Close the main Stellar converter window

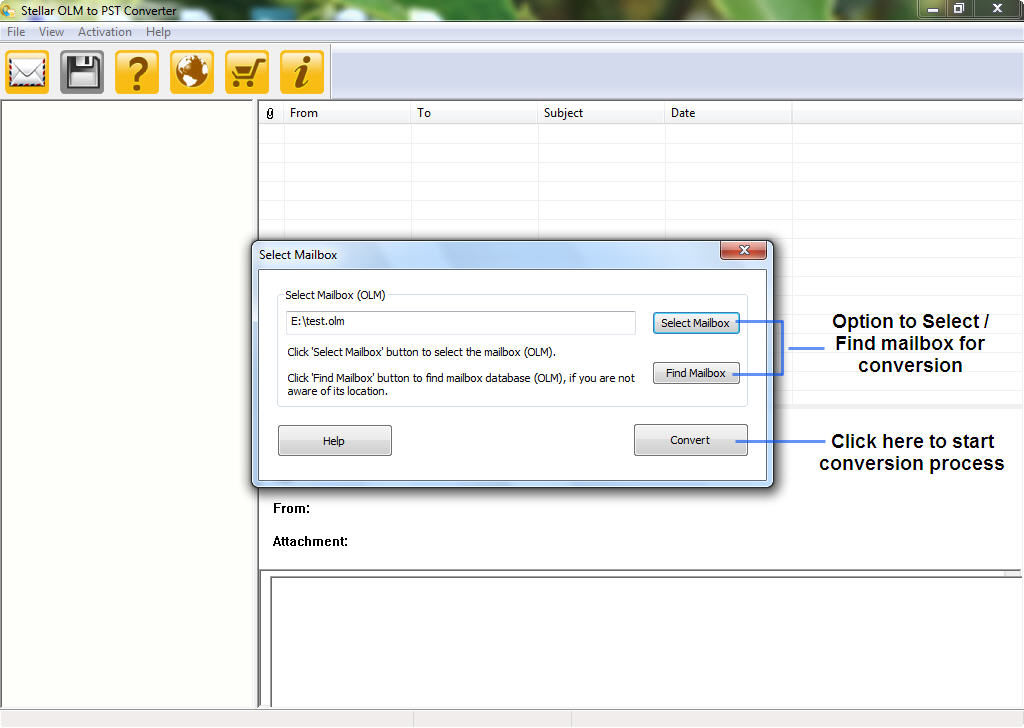997,9
